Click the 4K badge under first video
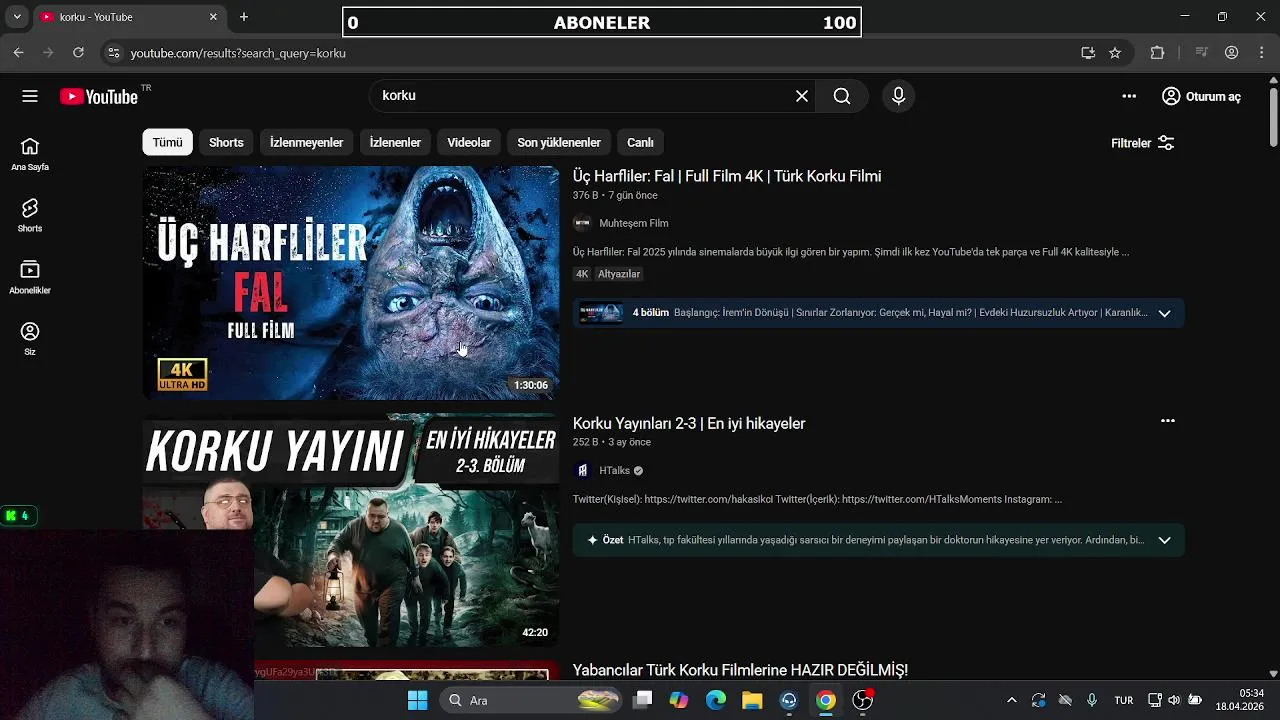Viewport: 1280px width, 720px height. [x=582, y=274]
